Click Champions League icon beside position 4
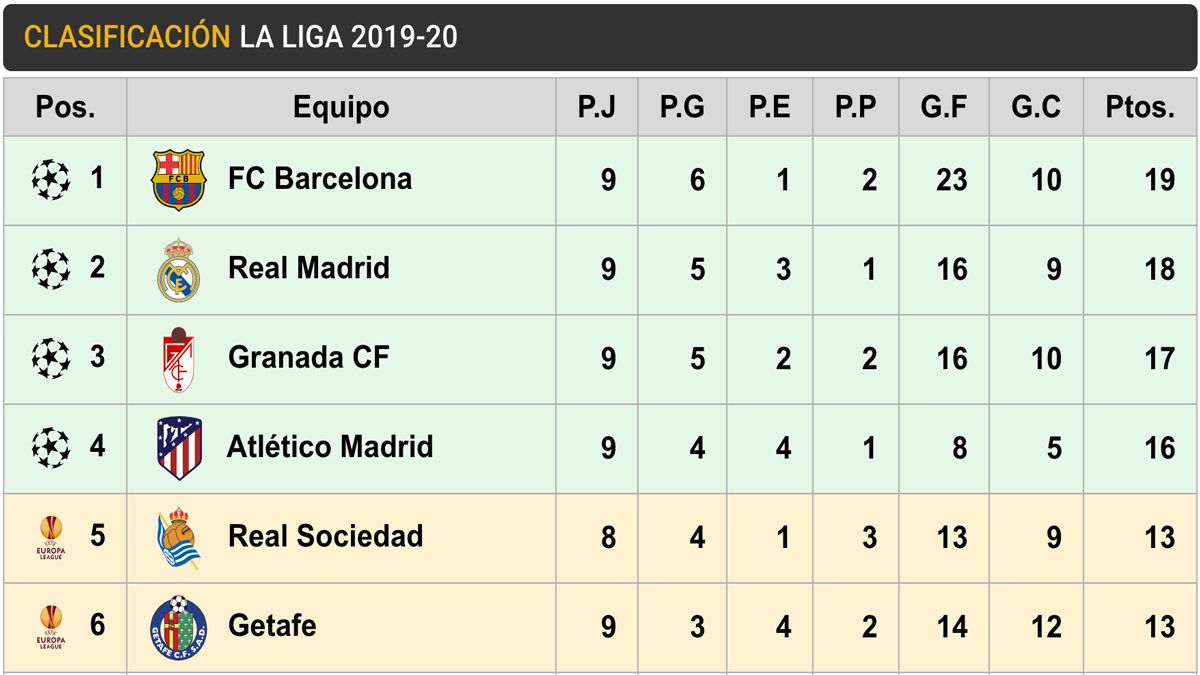1200x675 pixels. (51, 447)
